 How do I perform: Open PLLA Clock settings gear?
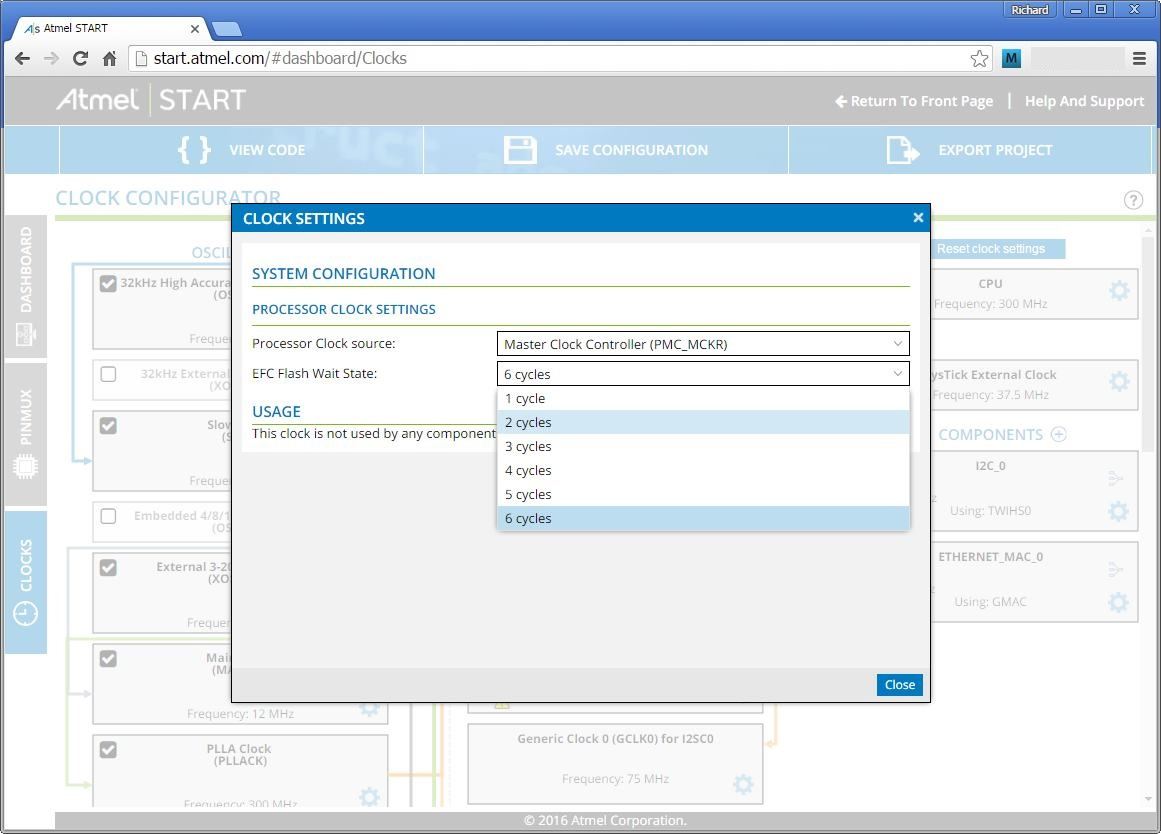369,796
